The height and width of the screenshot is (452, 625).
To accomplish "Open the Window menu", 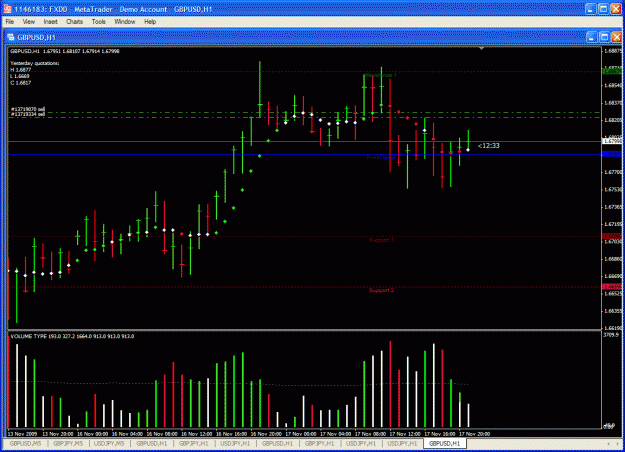I will tap(125, 22).
